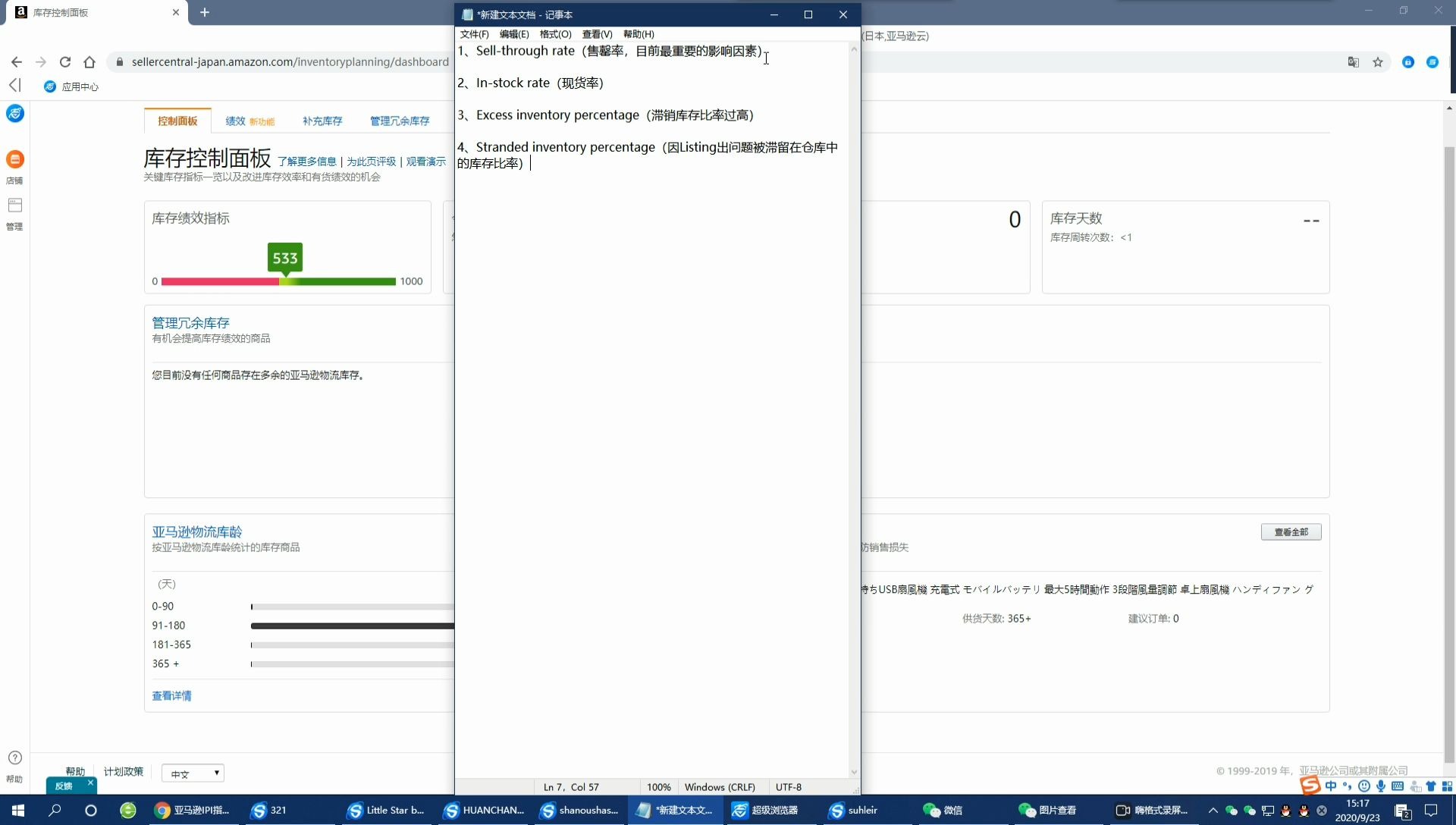The height and width of the screenshot is (825, 1456).
Task: Click 查看全部 button
Action: (x=1291, y=532)
